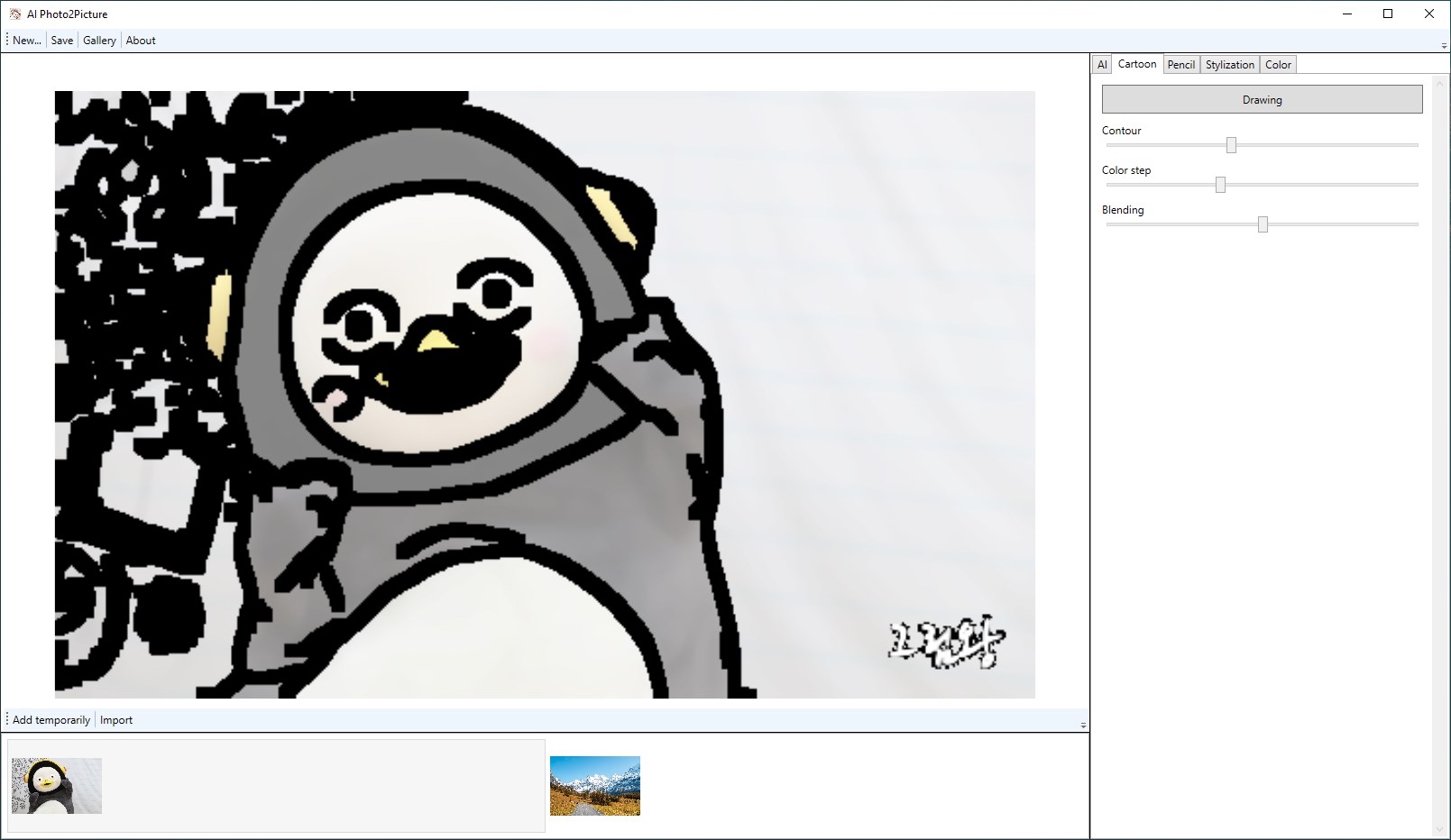1451x840 pixels.
Task: Open the New... toolbar item
Action: click(x=27, y=41)
